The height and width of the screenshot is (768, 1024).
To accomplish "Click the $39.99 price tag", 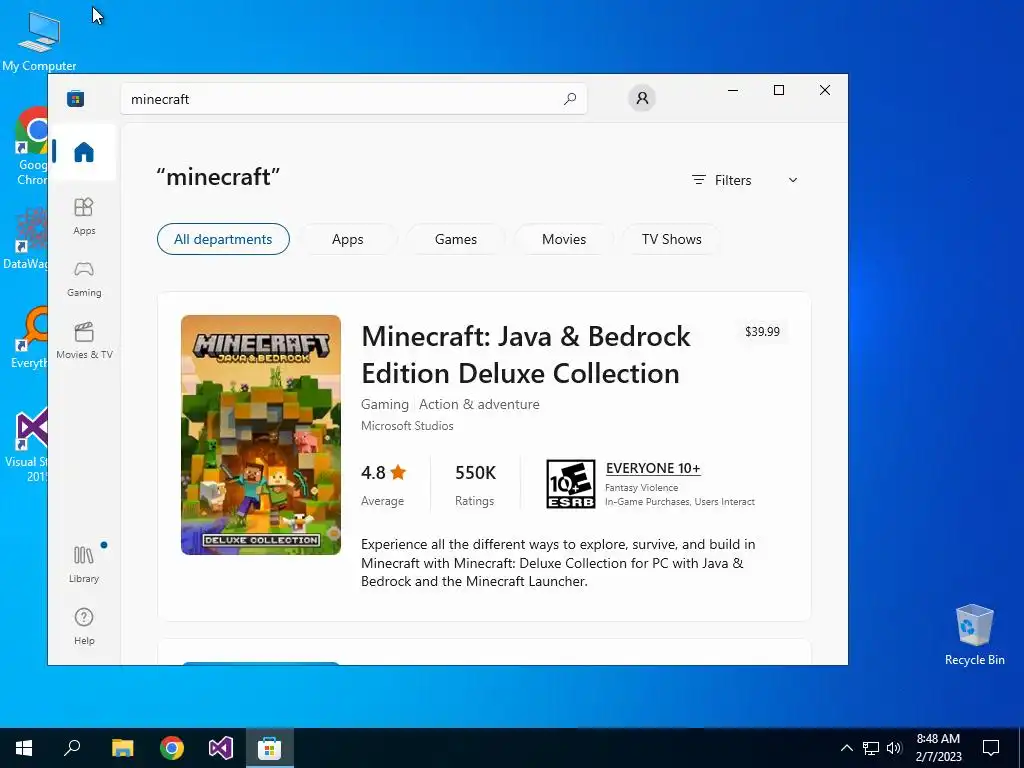I will tap(762, 331).
